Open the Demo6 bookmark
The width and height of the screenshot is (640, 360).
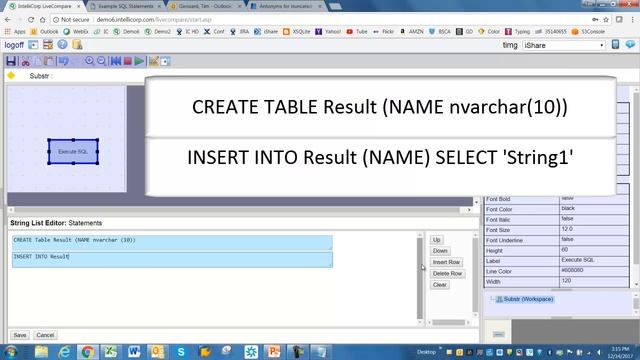coord(127,31)
